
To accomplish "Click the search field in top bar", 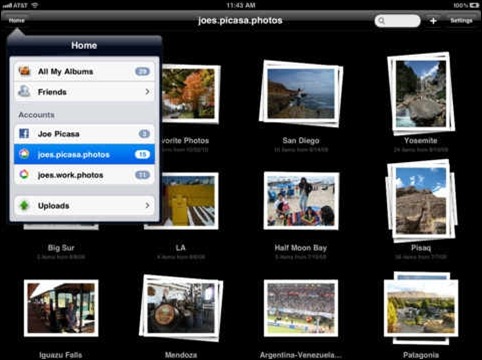I will (x=397, y=21).
